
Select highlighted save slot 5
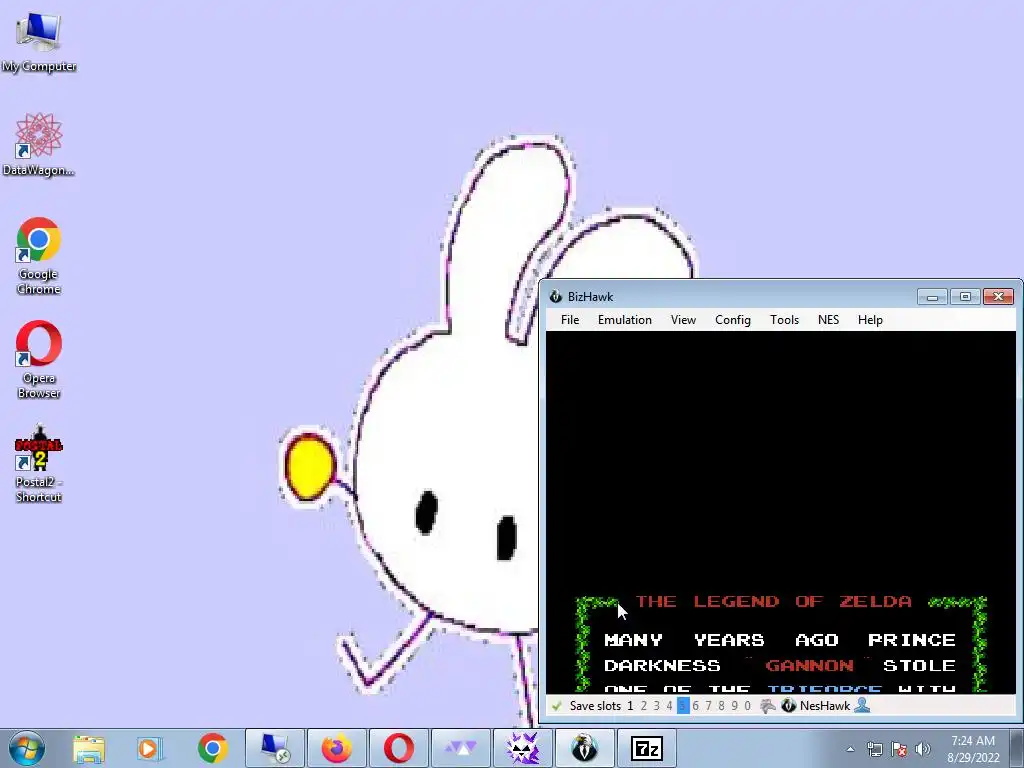point(682,706)
